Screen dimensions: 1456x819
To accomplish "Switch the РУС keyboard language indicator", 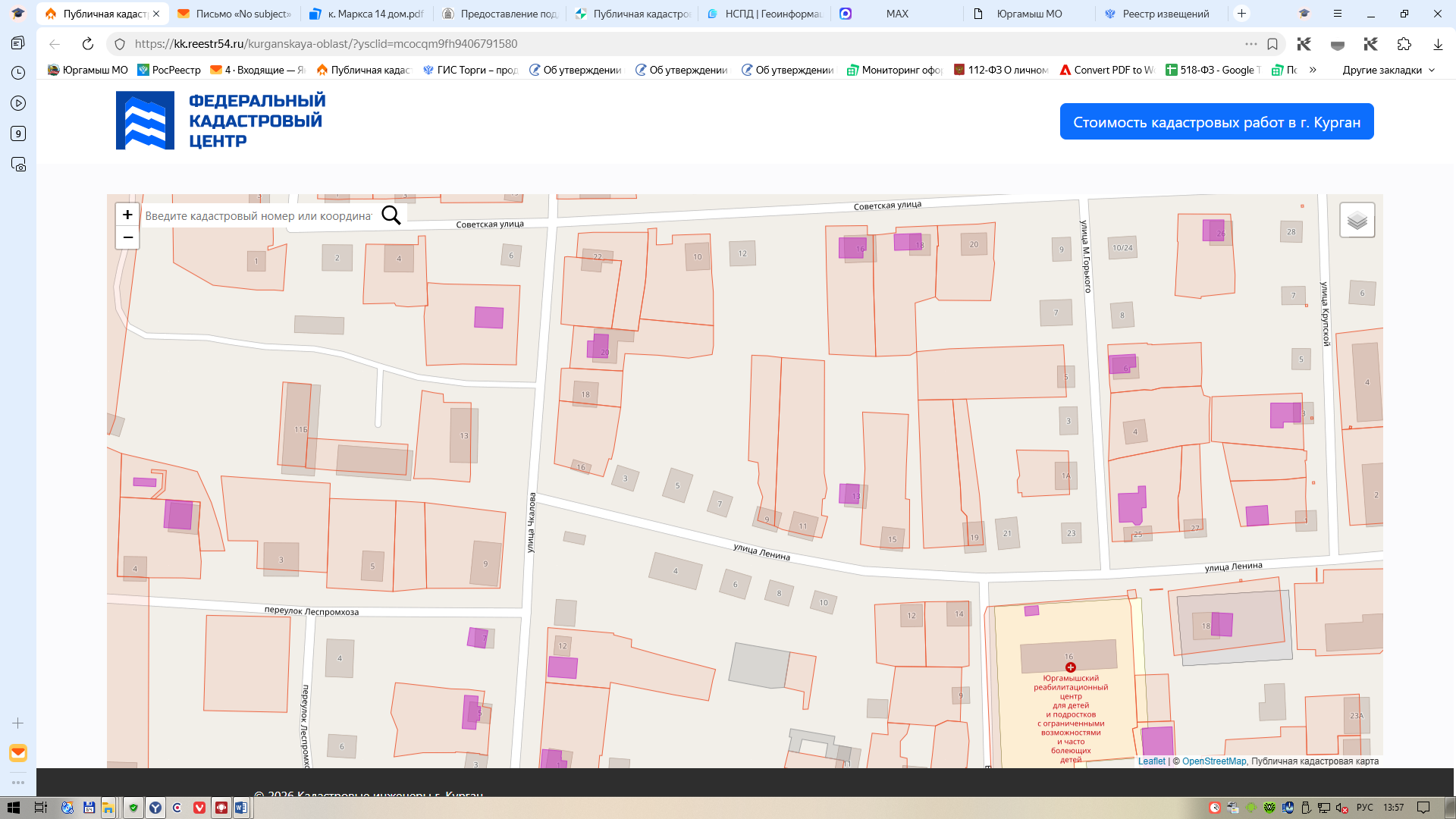I will [x=1365, y=808].
